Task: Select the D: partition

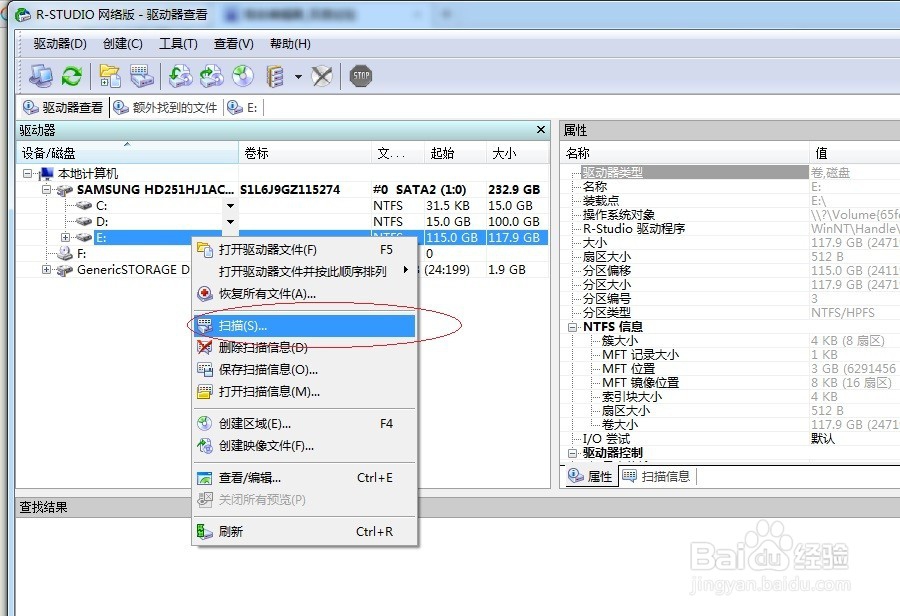Action: 102,222
